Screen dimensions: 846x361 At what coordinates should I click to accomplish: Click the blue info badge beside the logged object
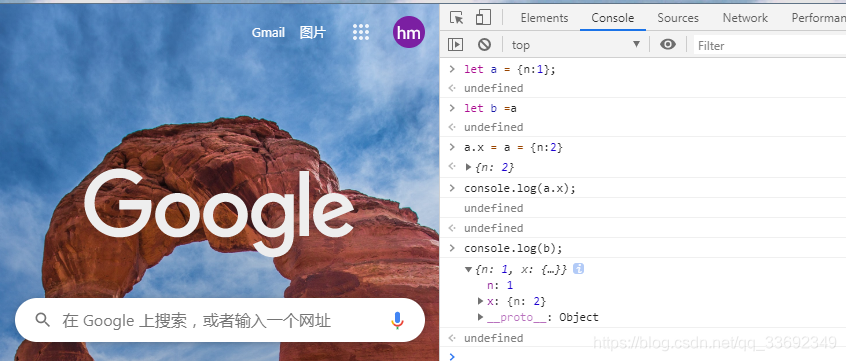(x=578, y=269)
